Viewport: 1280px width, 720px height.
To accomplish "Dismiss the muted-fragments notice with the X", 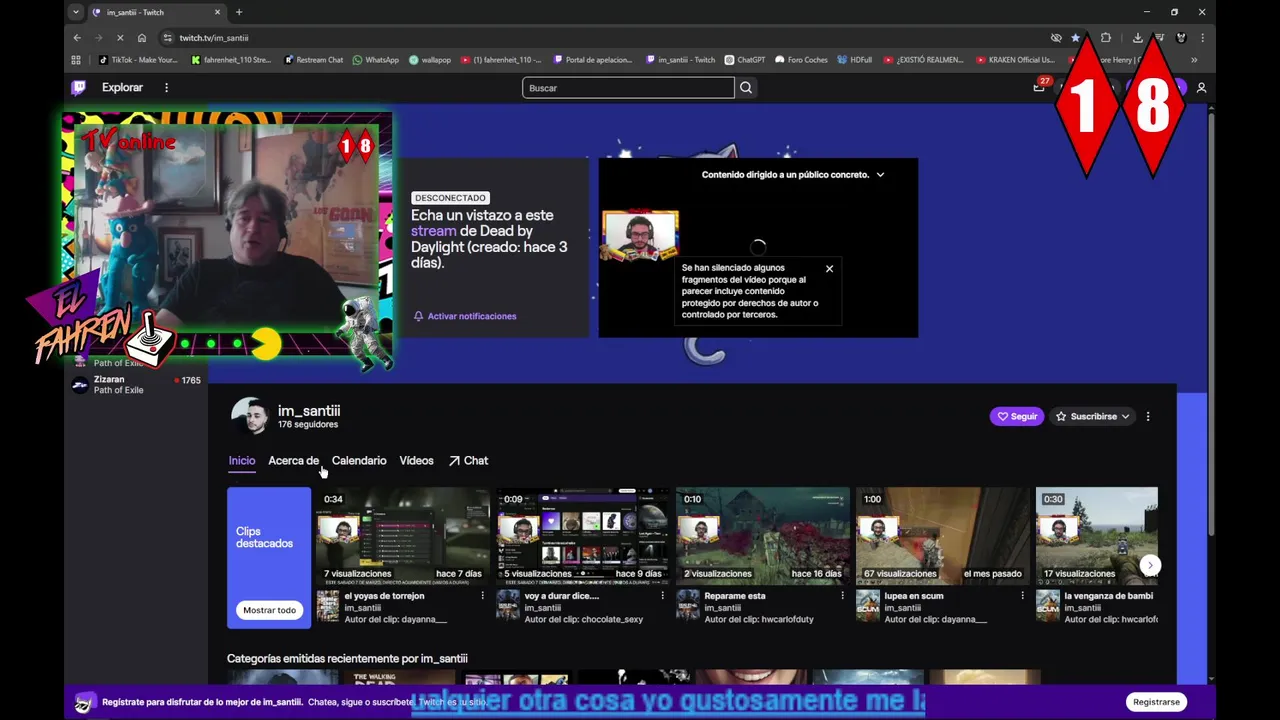I will point(829,268).
